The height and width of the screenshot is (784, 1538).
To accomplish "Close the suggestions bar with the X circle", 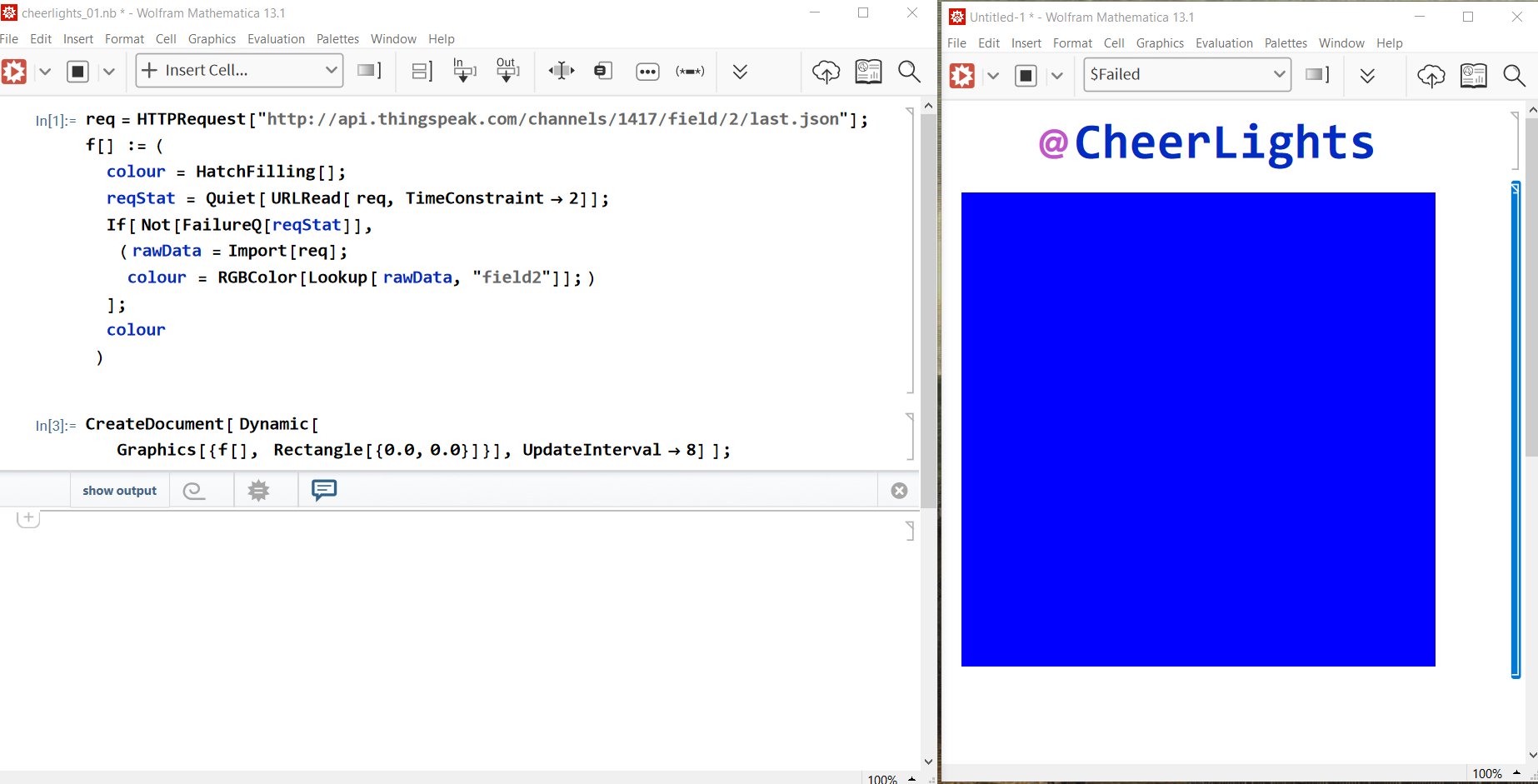I will pyautogui.click(x=899, y=491).
